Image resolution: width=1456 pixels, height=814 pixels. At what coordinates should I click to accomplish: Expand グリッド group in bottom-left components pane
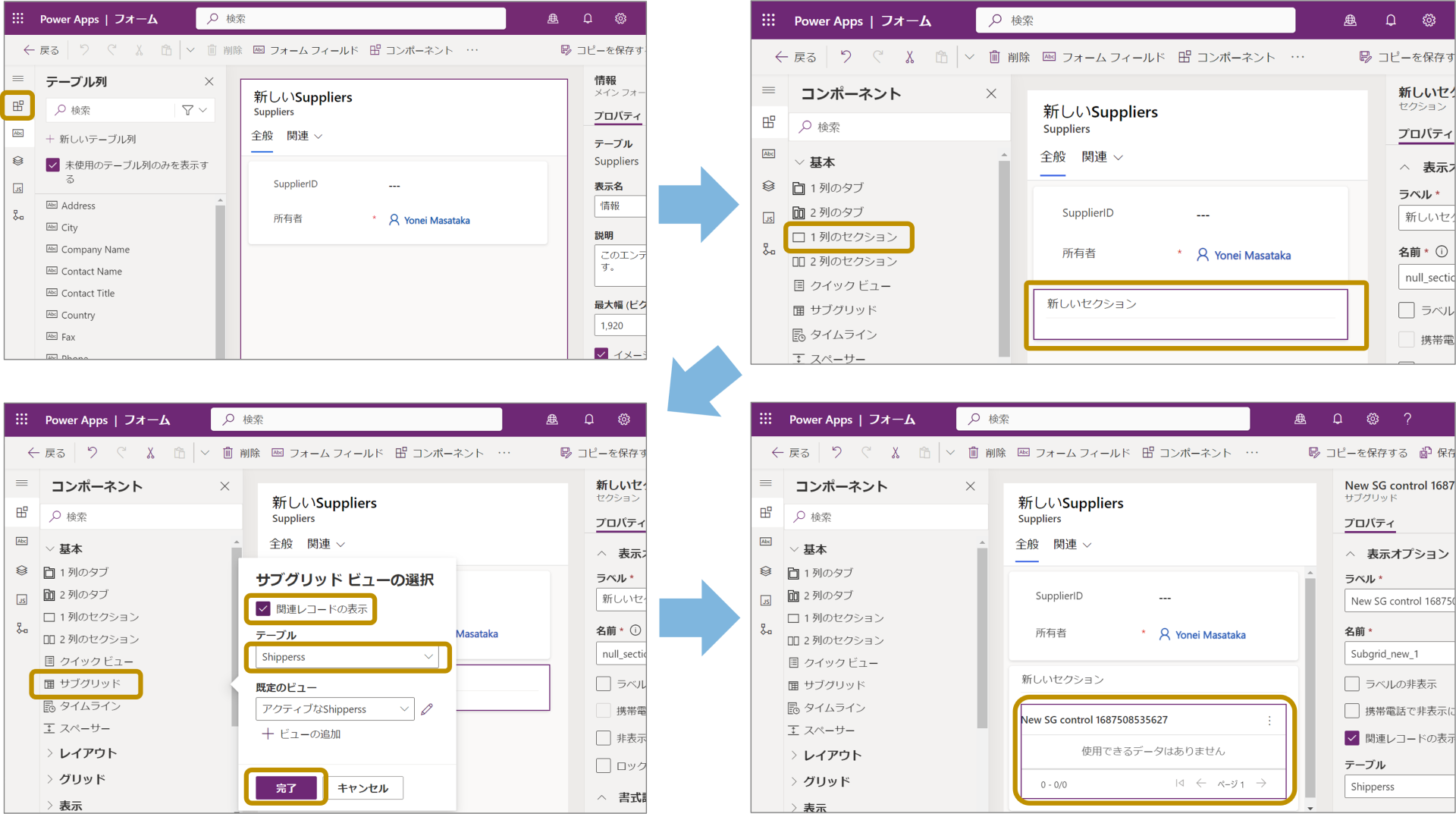click(50, 779)
